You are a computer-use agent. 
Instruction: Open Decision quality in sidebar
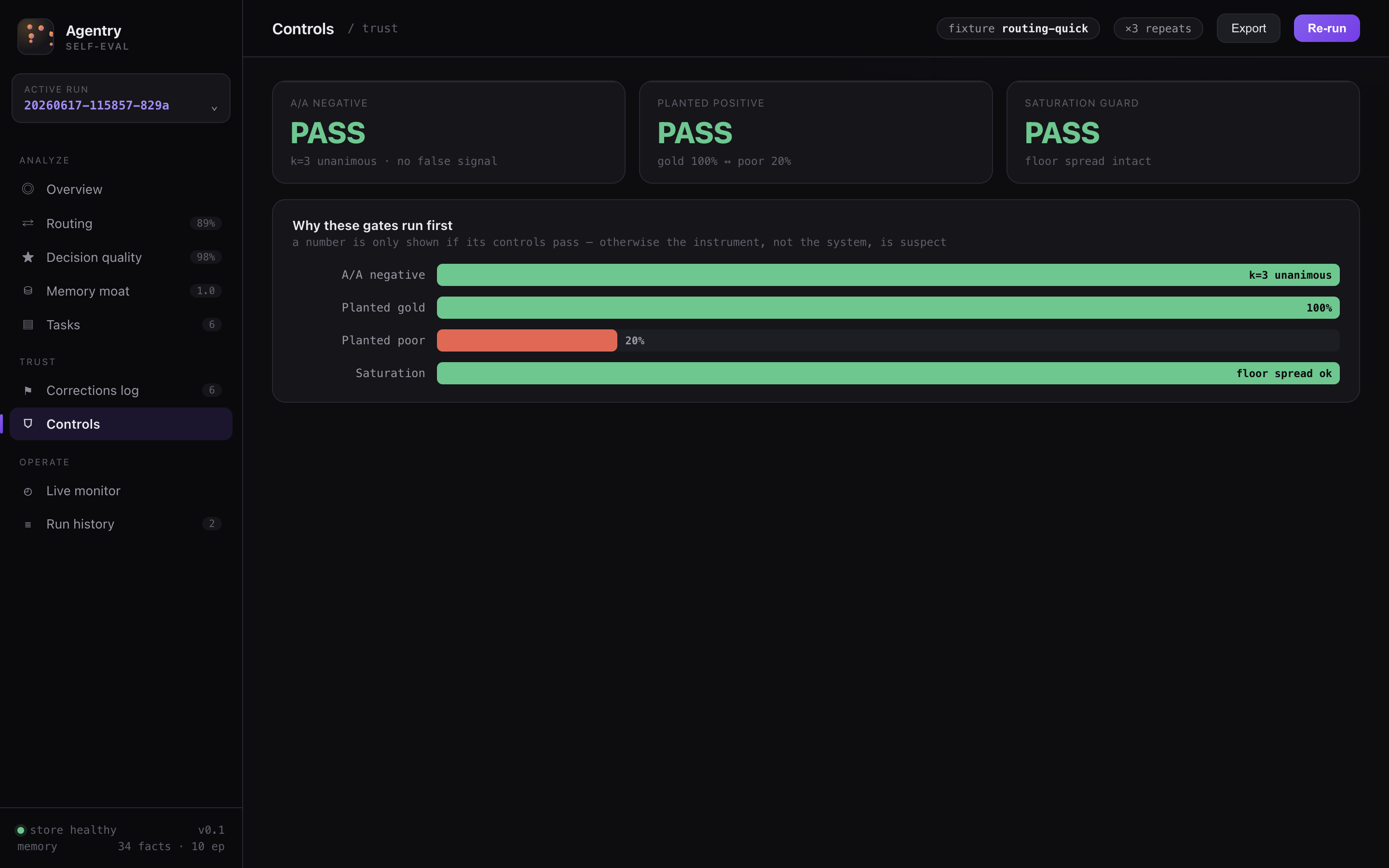pos(121,257)
